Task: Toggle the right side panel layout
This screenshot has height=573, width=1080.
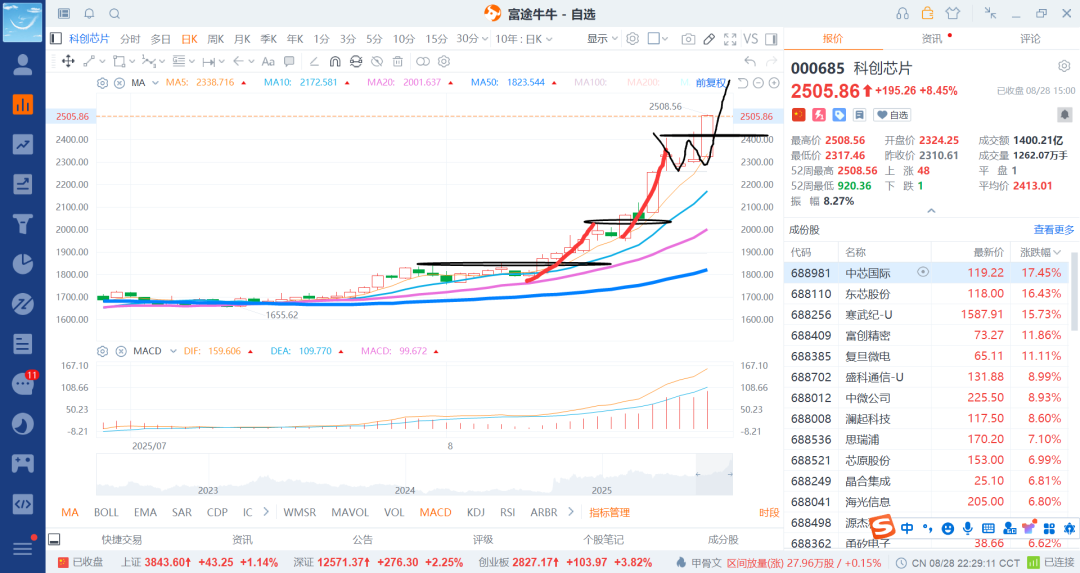Action: pos(771,39)
